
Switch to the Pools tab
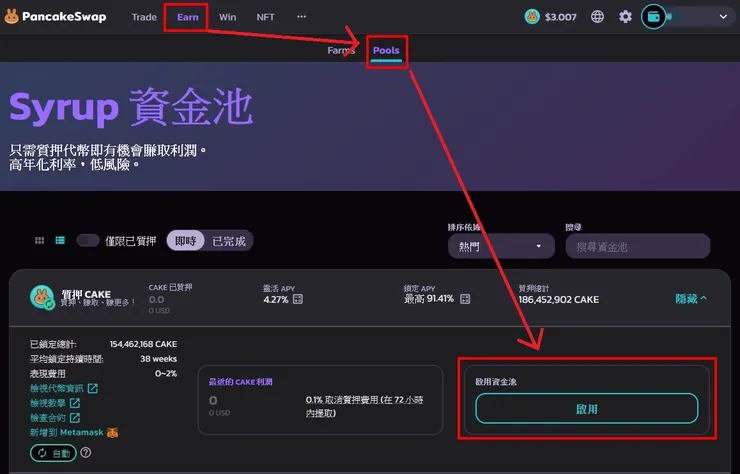[x=386, y=50]
